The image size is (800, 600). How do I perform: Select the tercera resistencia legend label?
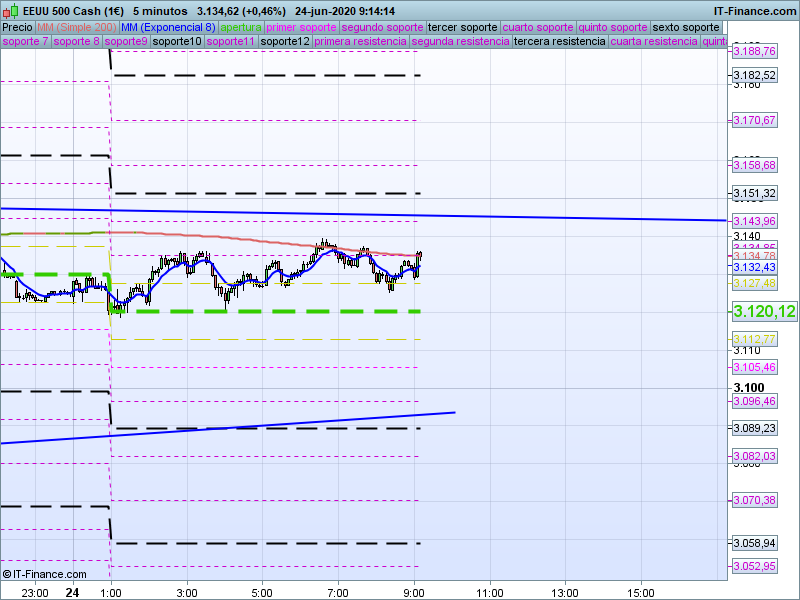click(559, 42)
